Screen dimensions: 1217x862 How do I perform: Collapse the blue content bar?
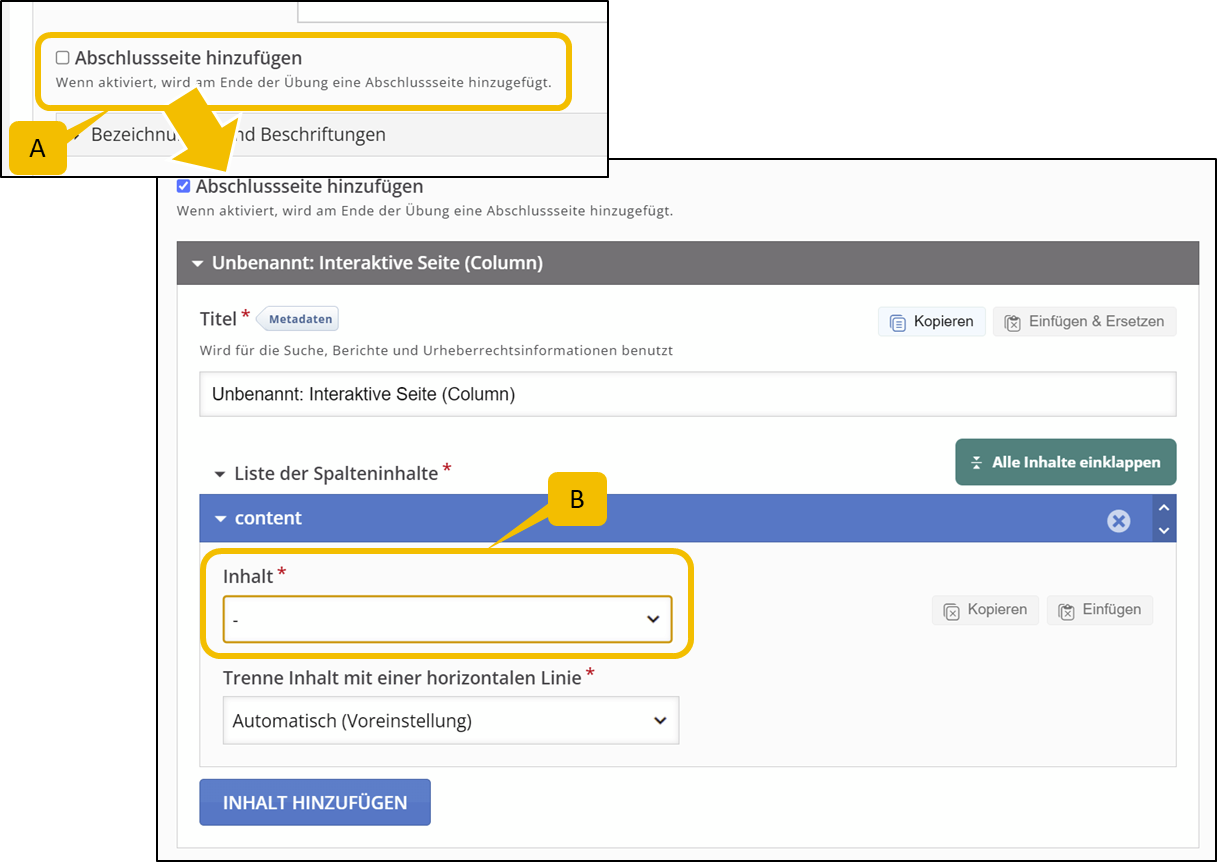(221, 518)
